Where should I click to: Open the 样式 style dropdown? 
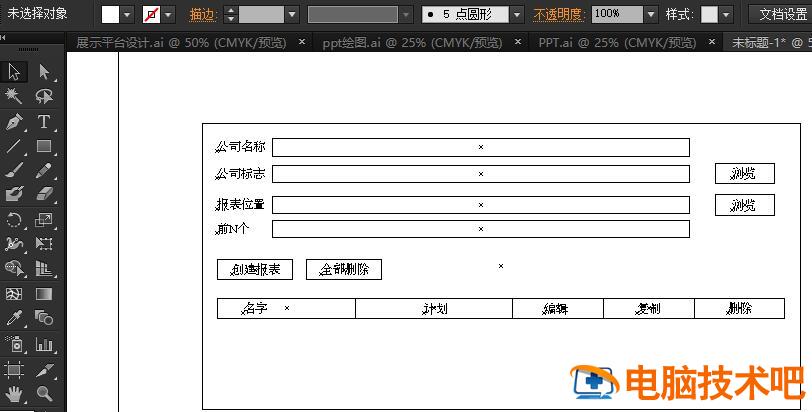[x=726, y=15]
